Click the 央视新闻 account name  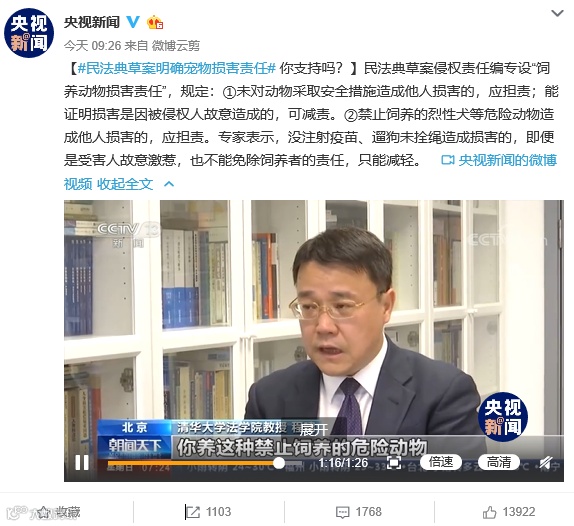point(92,22)
